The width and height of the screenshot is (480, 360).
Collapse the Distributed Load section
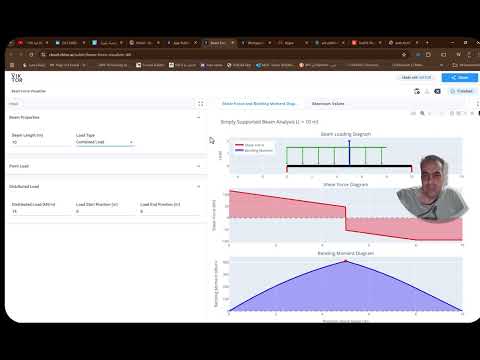pos(198,186)
